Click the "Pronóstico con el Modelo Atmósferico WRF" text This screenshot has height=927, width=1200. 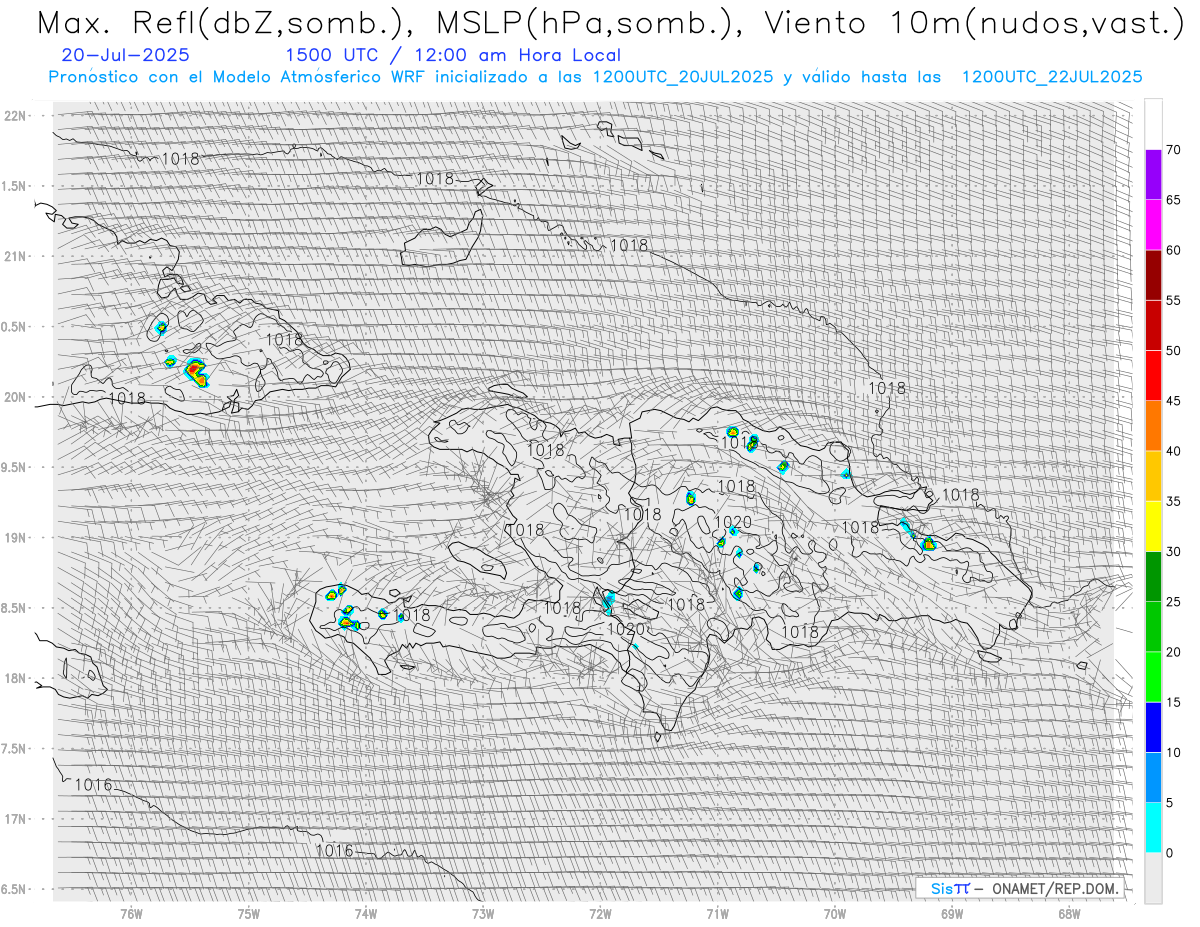point(235,77)
